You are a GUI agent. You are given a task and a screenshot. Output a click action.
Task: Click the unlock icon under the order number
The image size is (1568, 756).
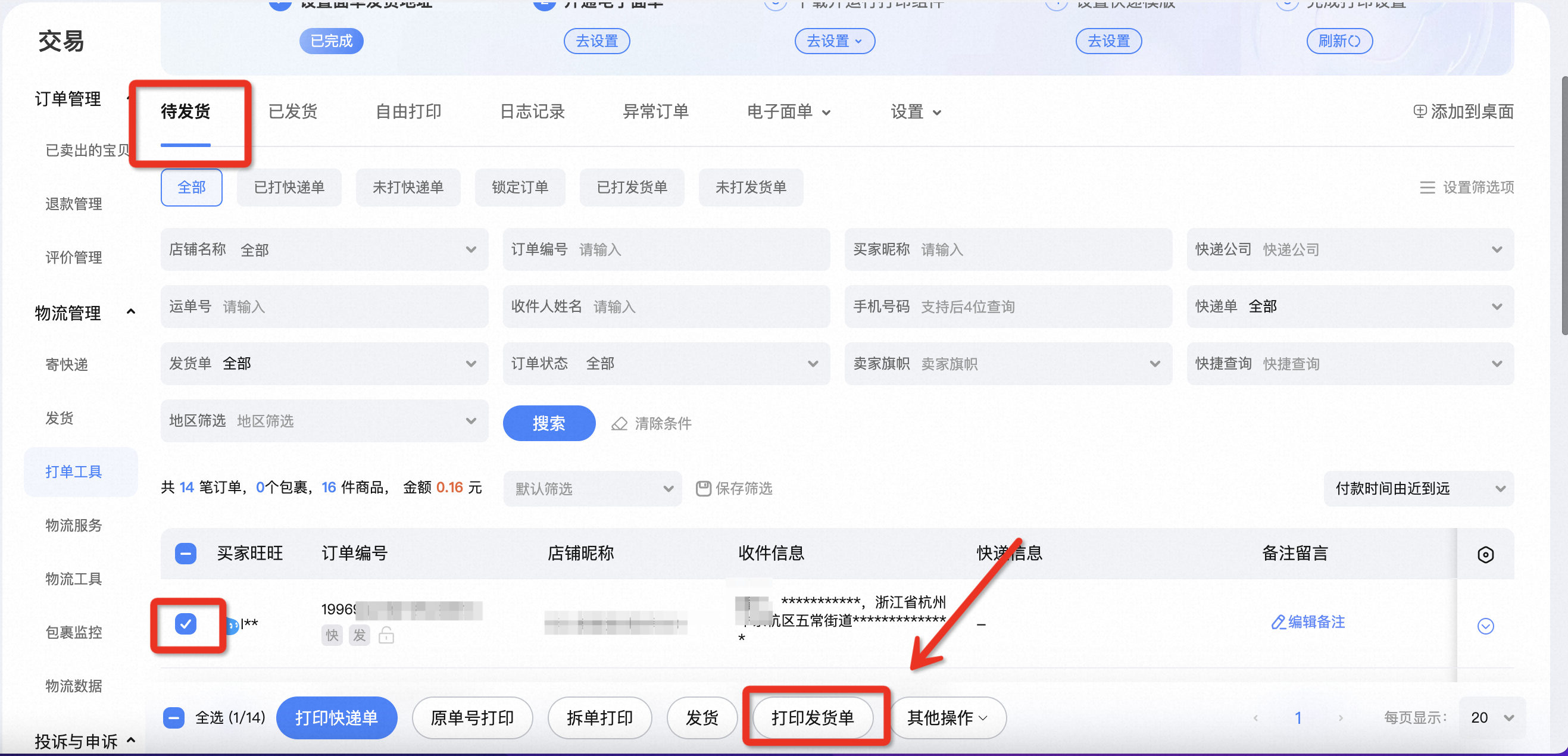386,636
